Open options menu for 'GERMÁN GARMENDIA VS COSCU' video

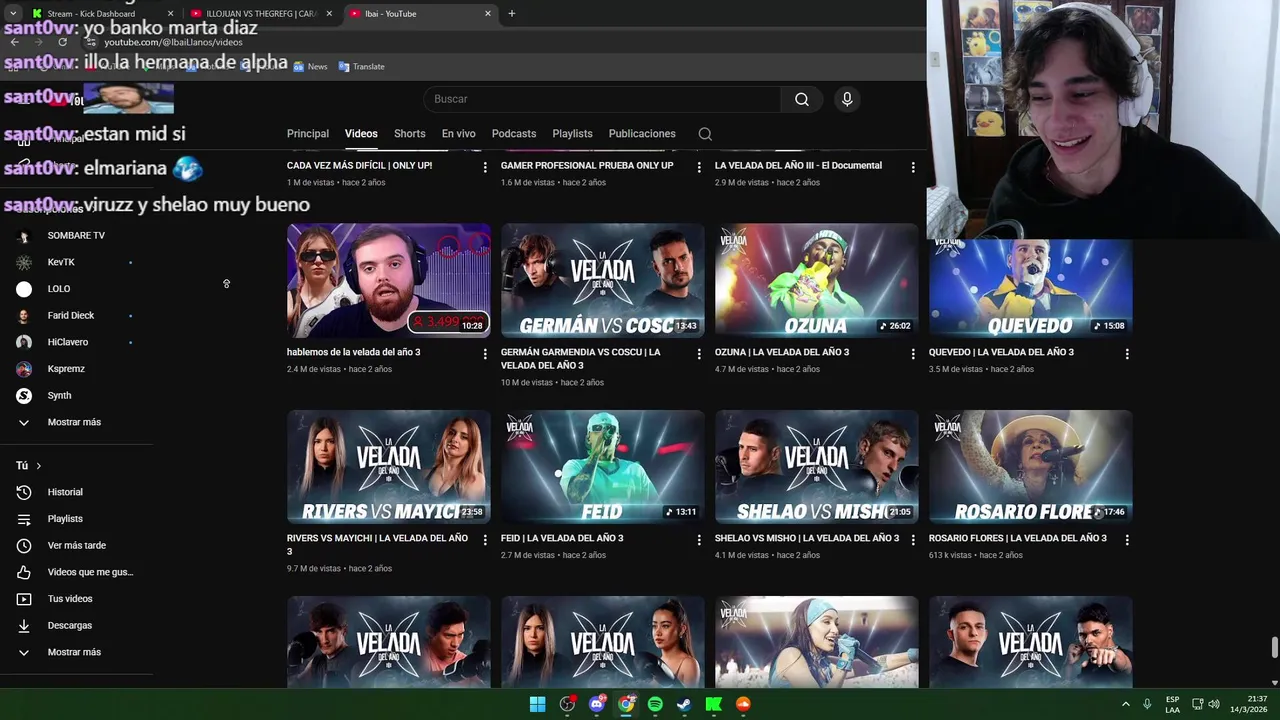(x=699, y=354)
